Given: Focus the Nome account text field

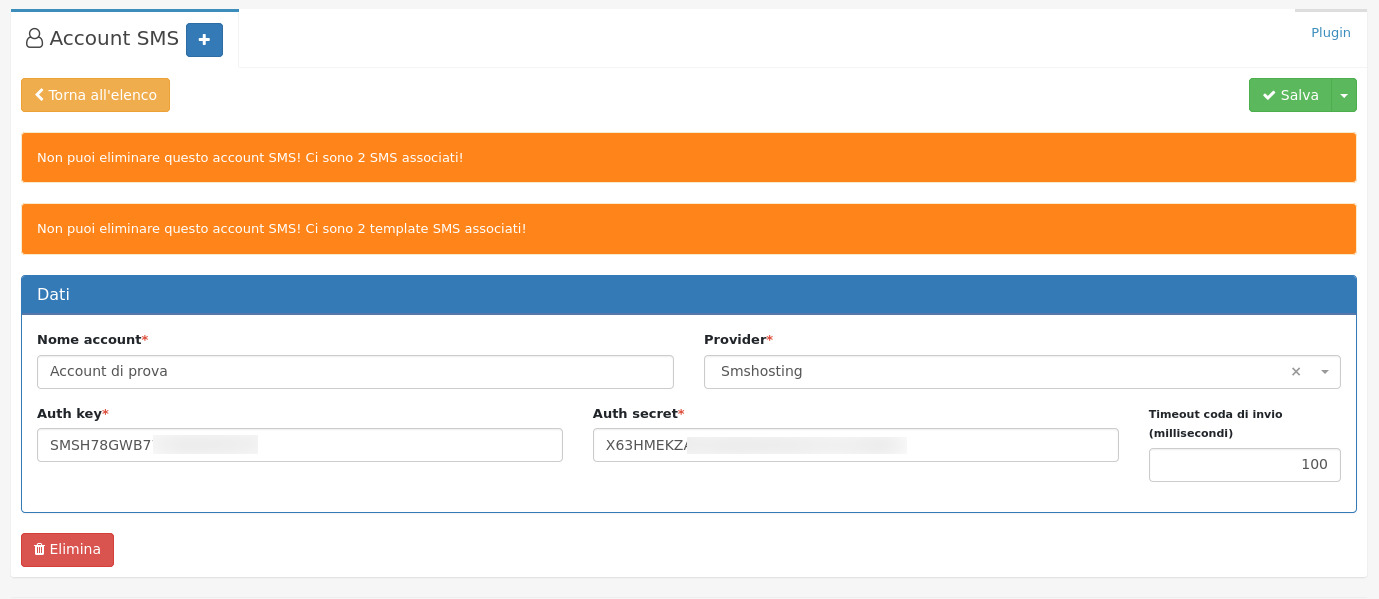Looking at the screenshot, I should 355,372.
